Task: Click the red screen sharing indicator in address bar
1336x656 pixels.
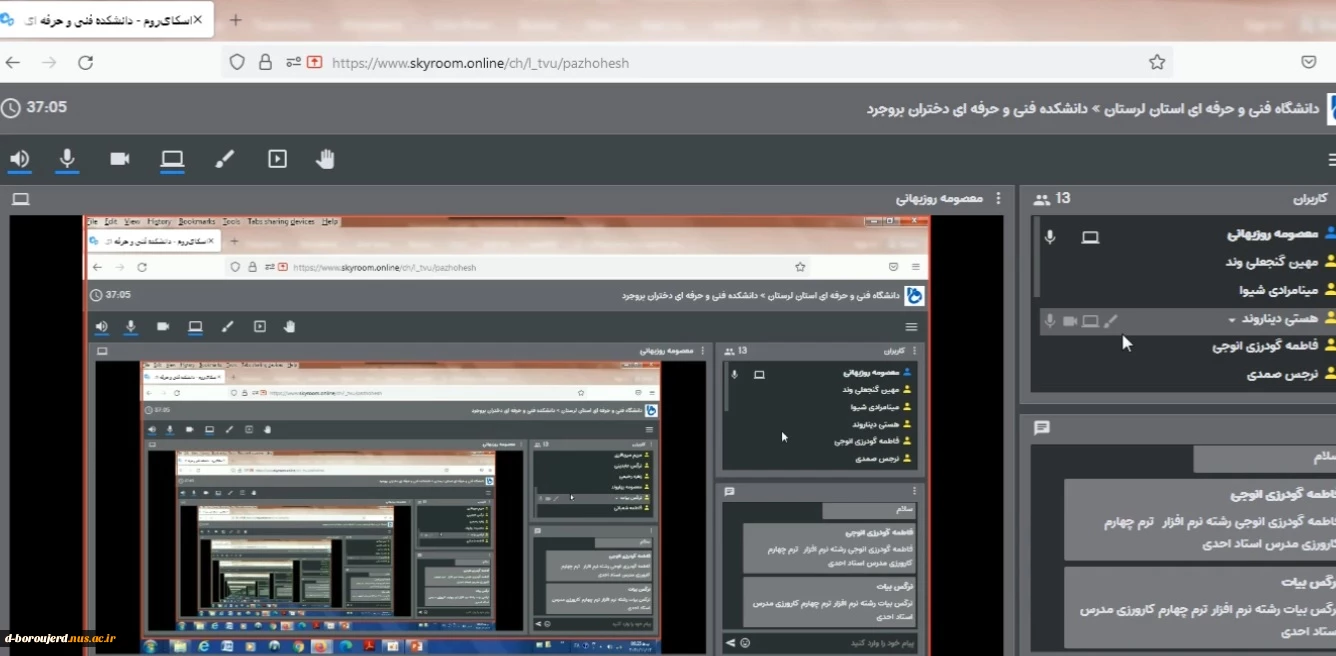Action: point(315,62)
